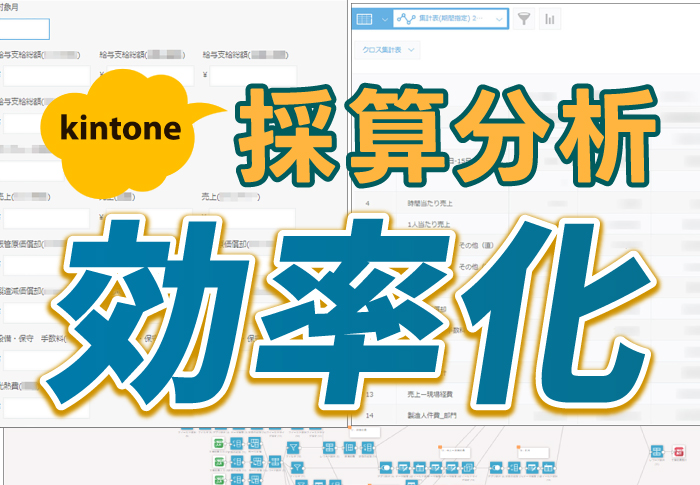The height and width of the screenshot is (485, 700).
Task: Select the 1人当たり売上 row
Action: 525,224
